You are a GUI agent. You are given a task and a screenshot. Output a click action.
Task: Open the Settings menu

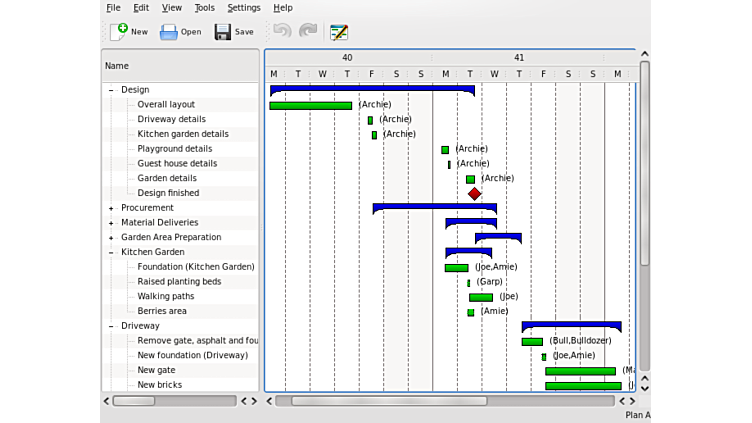pos(243,8)
